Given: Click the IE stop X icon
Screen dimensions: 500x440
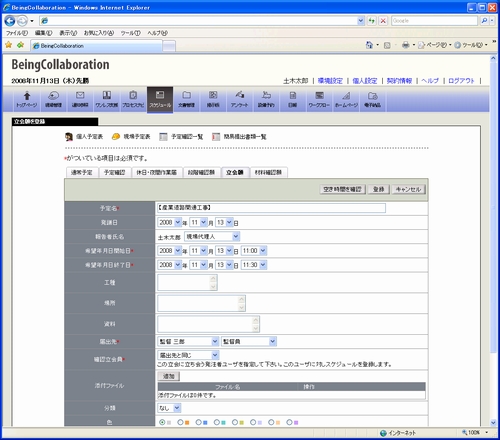Looking at the screenshot, I should pos(383,21).
